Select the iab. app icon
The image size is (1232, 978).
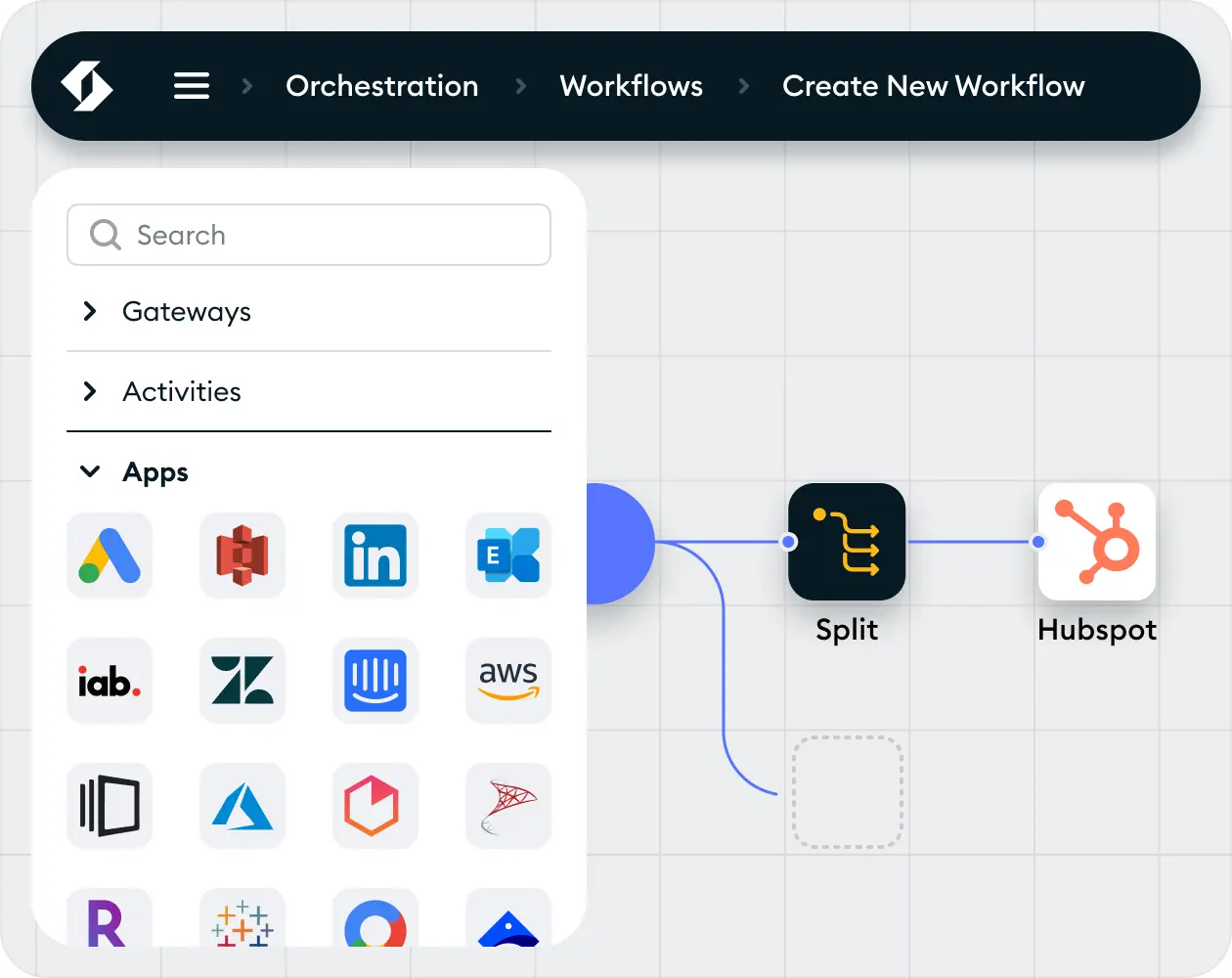[110, 681]
